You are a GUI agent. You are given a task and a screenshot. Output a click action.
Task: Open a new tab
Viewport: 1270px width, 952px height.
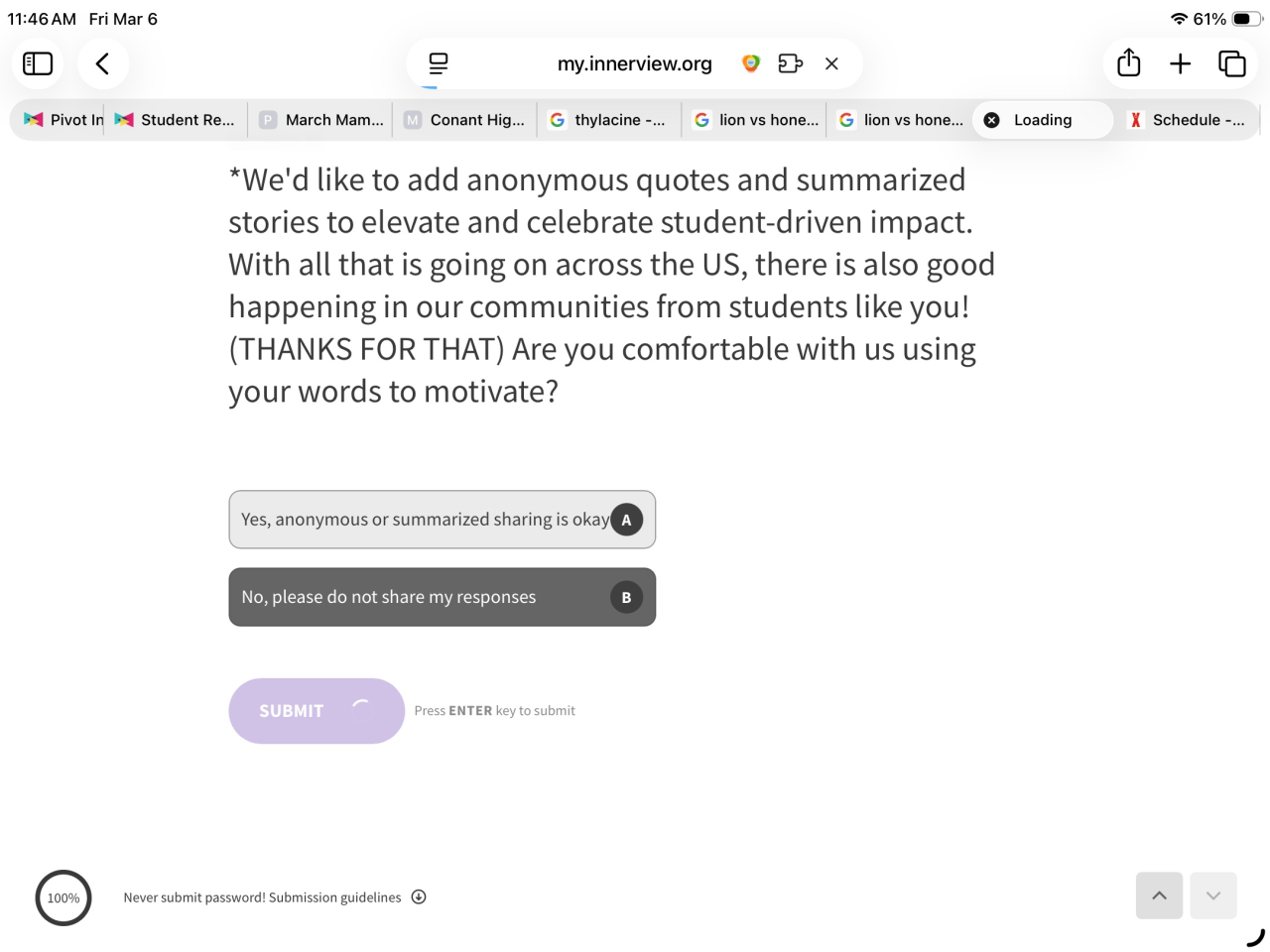tap(1180, 63)
